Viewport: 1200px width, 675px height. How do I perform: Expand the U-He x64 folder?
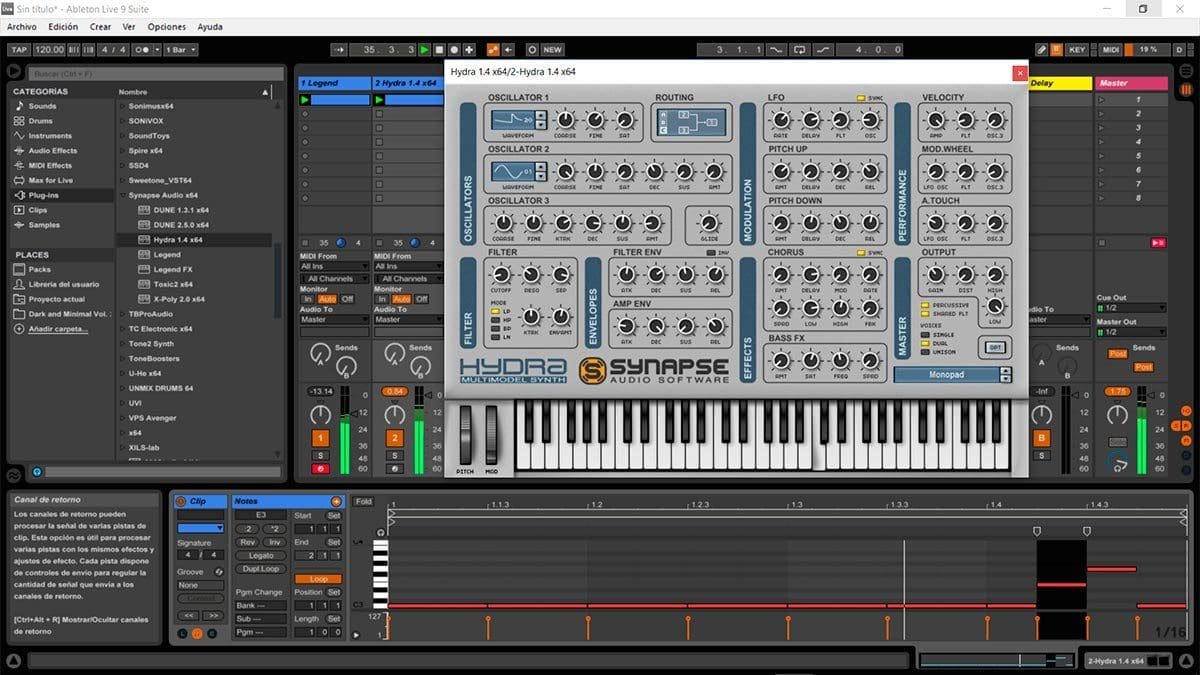[x=122, y=374]
